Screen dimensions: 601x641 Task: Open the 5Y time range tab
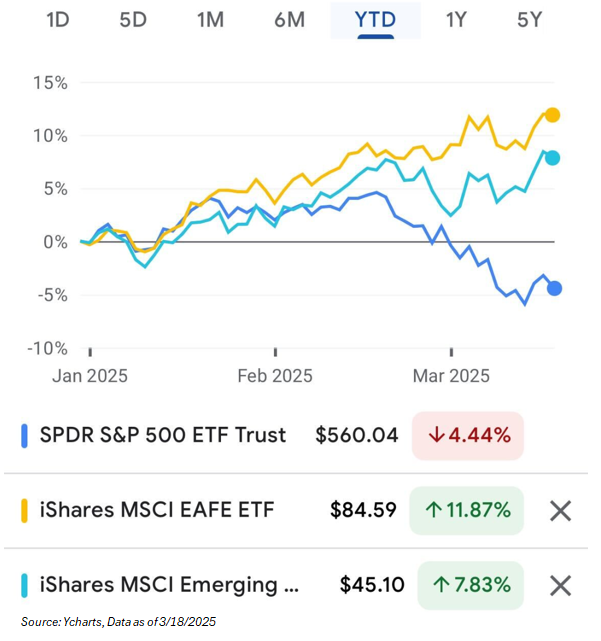532,19
